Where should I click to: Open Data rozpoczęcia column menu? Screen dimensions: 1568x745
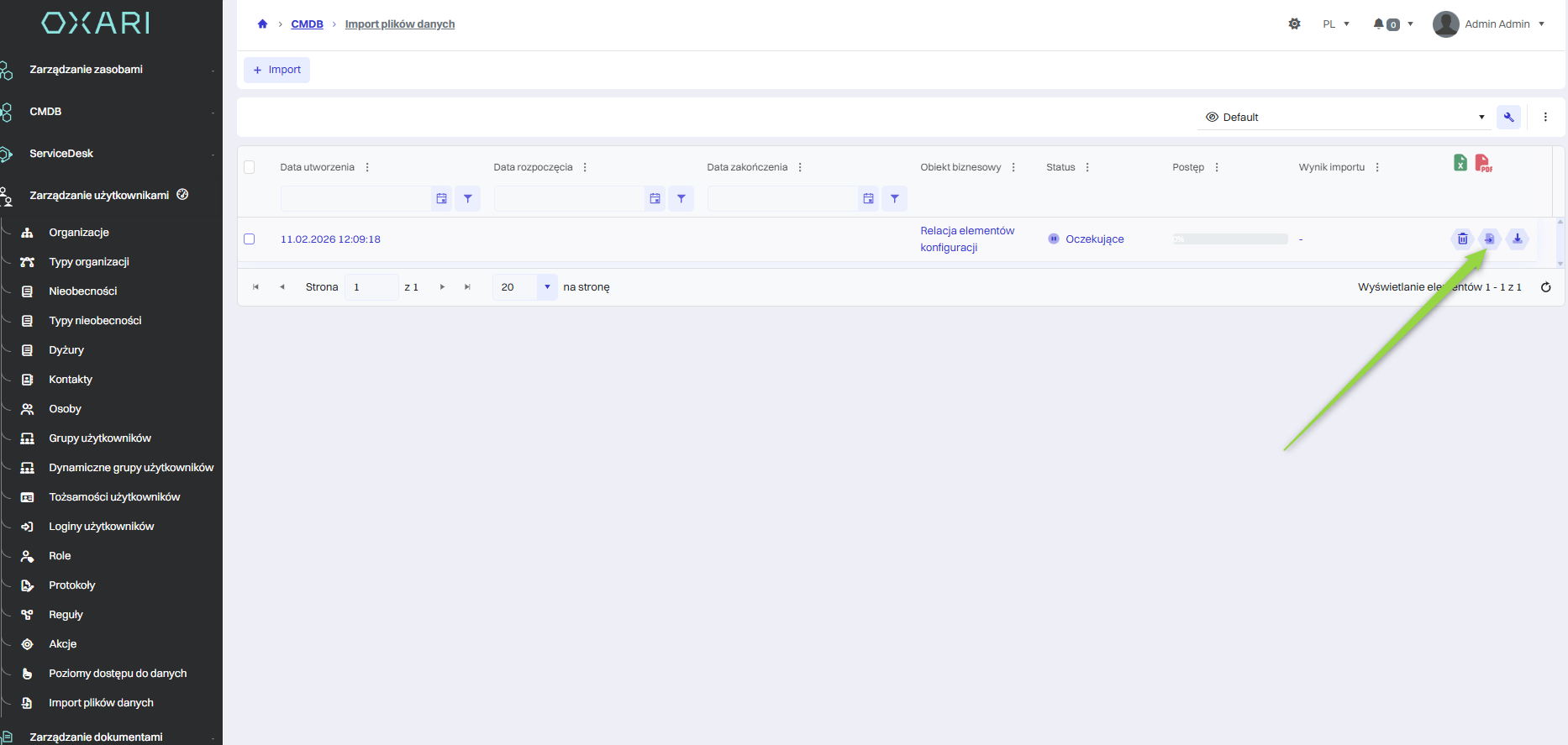(585, 167)
